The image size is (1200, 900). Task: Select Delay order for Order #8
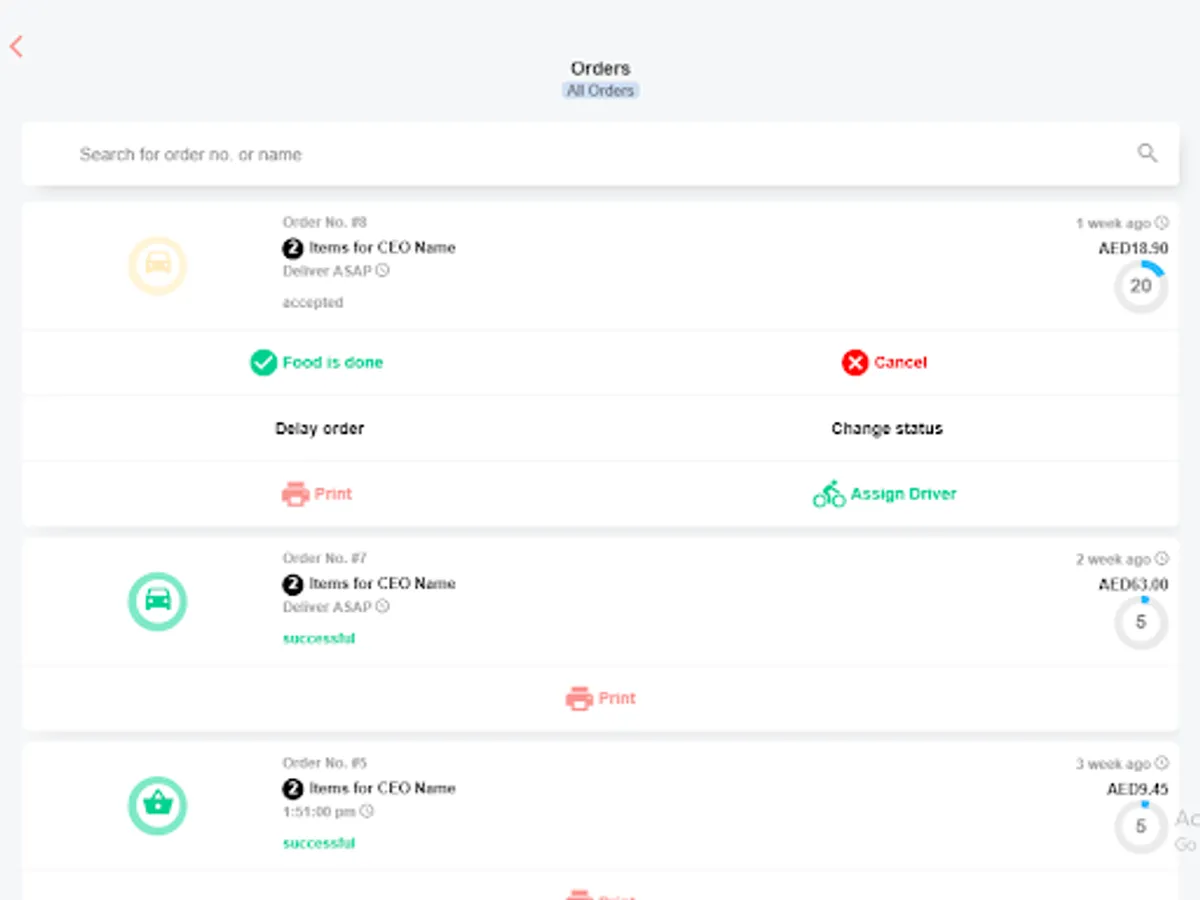[320, 428]
